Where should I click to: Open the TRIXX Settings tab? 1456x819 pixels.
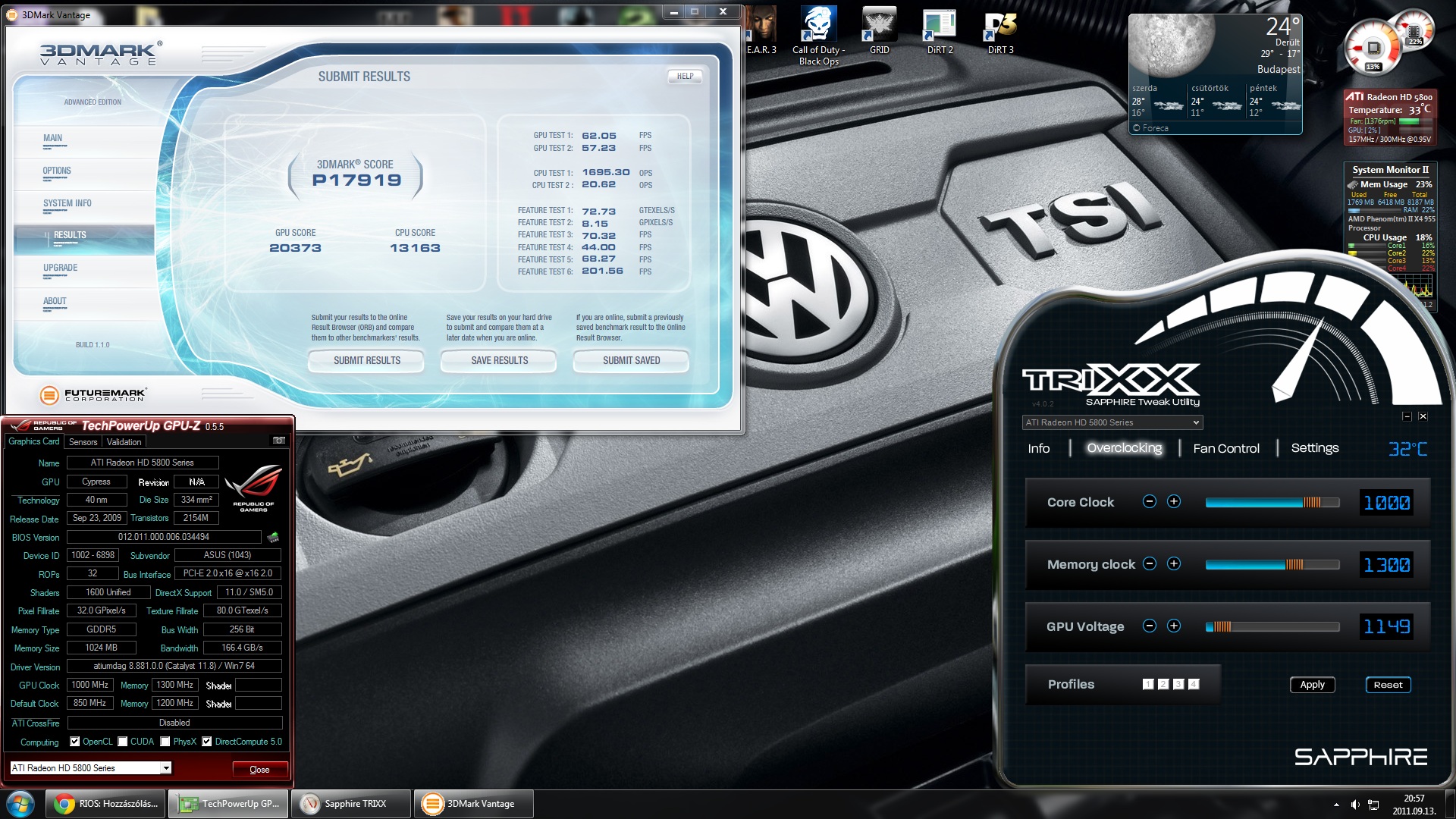click(1315, 448)
